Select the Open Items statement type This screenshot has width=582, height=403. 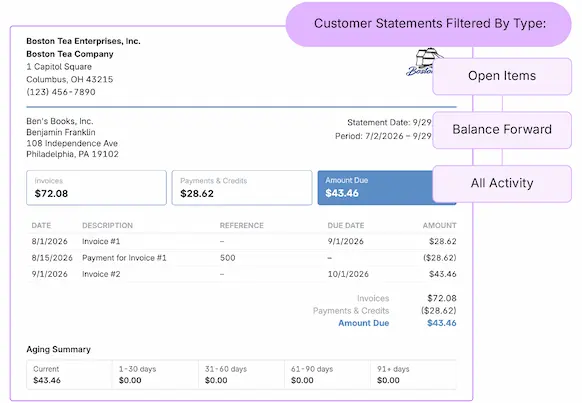(x=502, y=76)
